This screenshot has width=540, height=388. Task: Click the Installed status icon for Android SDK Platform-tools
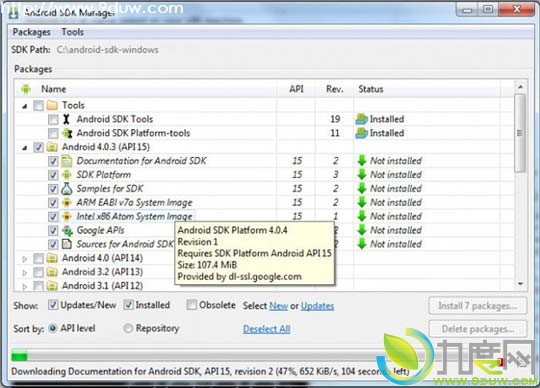coord(362,133)
